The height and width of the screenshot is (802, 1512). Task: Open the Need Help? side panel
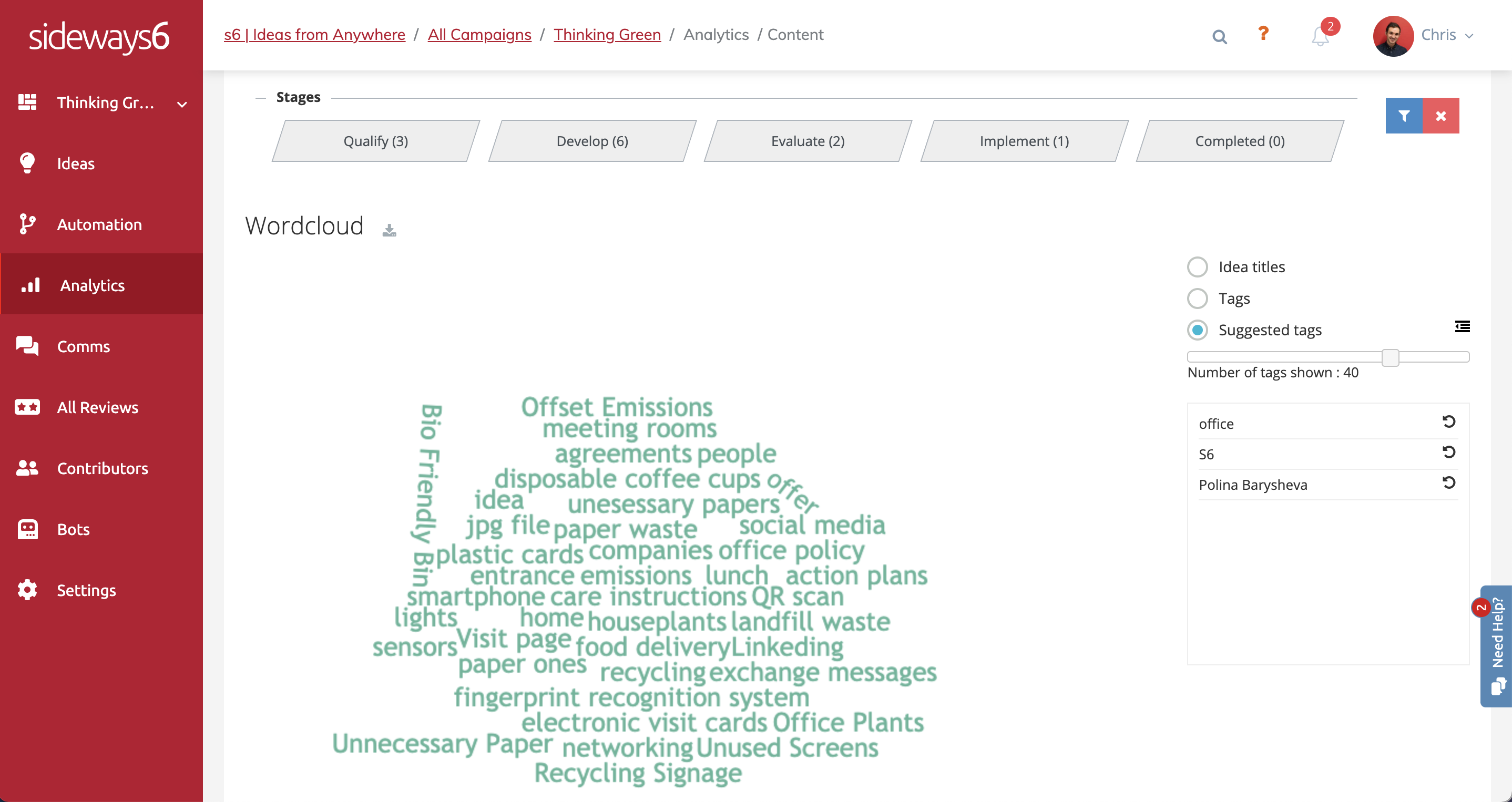(1497, 645)
